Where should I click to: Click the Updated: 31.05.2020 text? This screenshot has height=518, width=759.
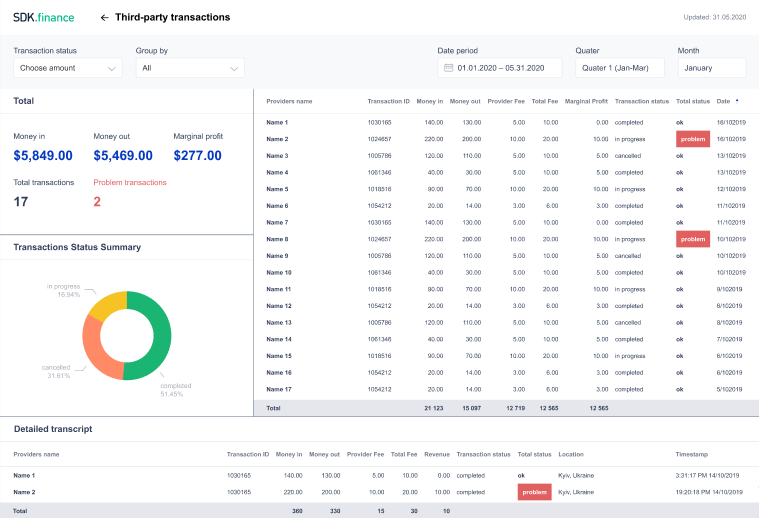(x=714, y=17)
